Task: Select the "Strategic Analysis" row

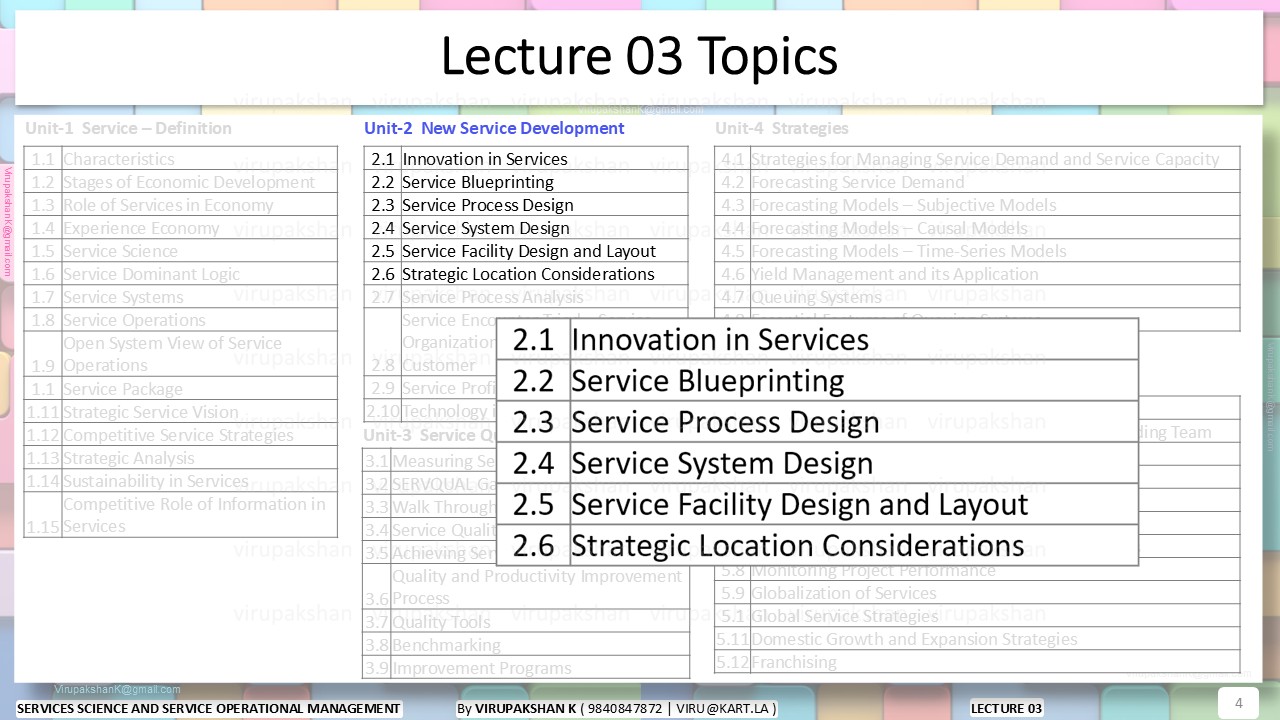Action: (x=181, y=458)
